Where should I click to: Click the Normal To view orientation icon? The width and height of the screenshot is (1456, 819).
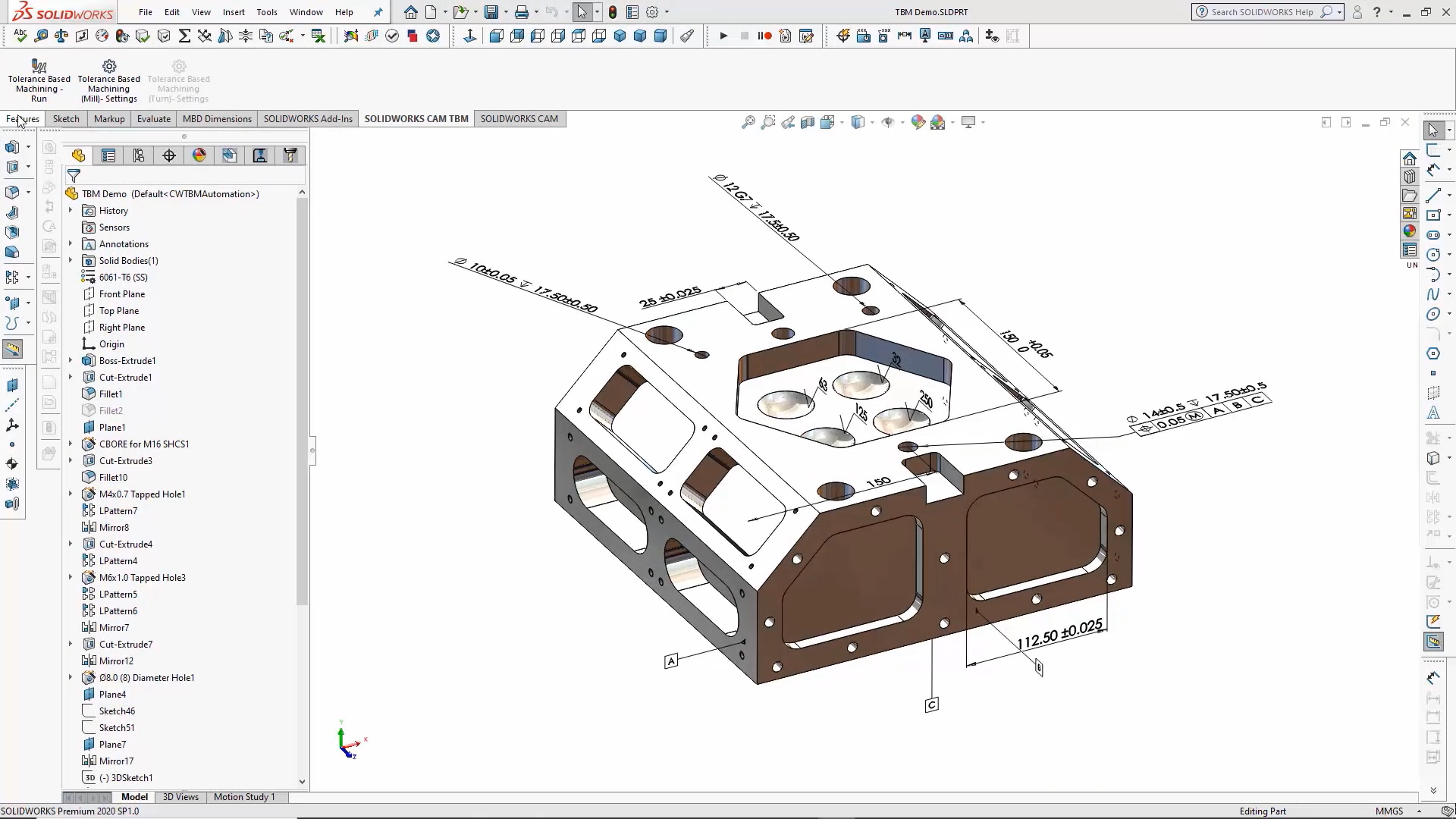point(469,36)
